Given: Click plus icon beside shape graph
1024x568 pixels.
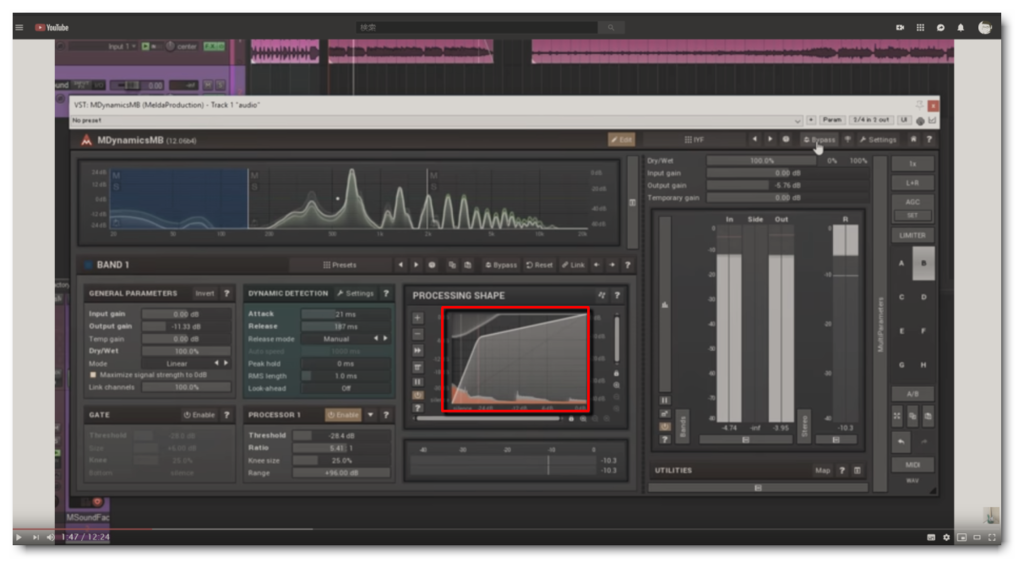Looking at the screenshot, I should click(418, 318).
